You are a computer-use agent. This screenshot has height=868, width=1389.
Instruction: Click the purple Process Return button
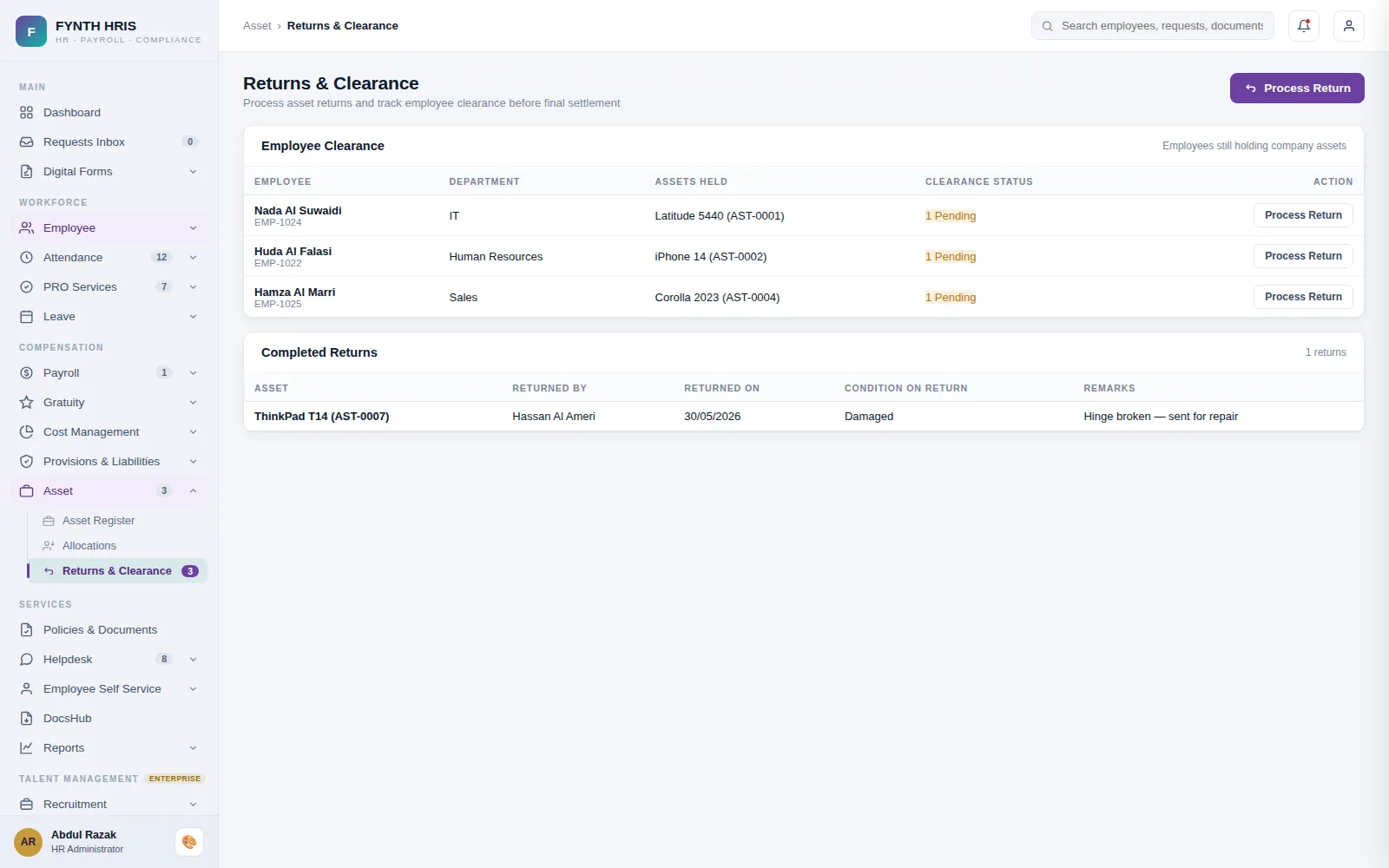tap(1297, 89)
